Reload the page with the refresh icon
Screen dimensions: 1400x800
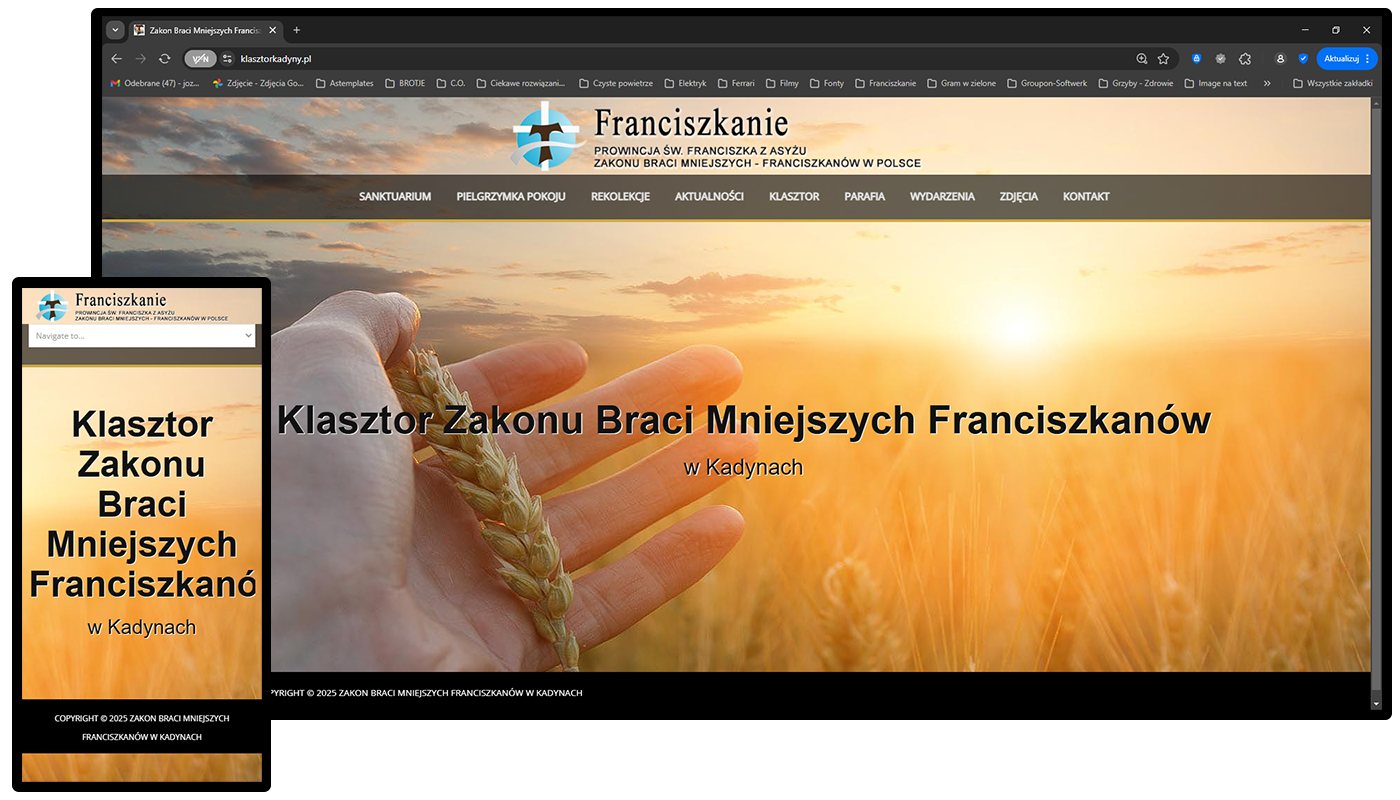pyautogui.click(x=165, y=59)
